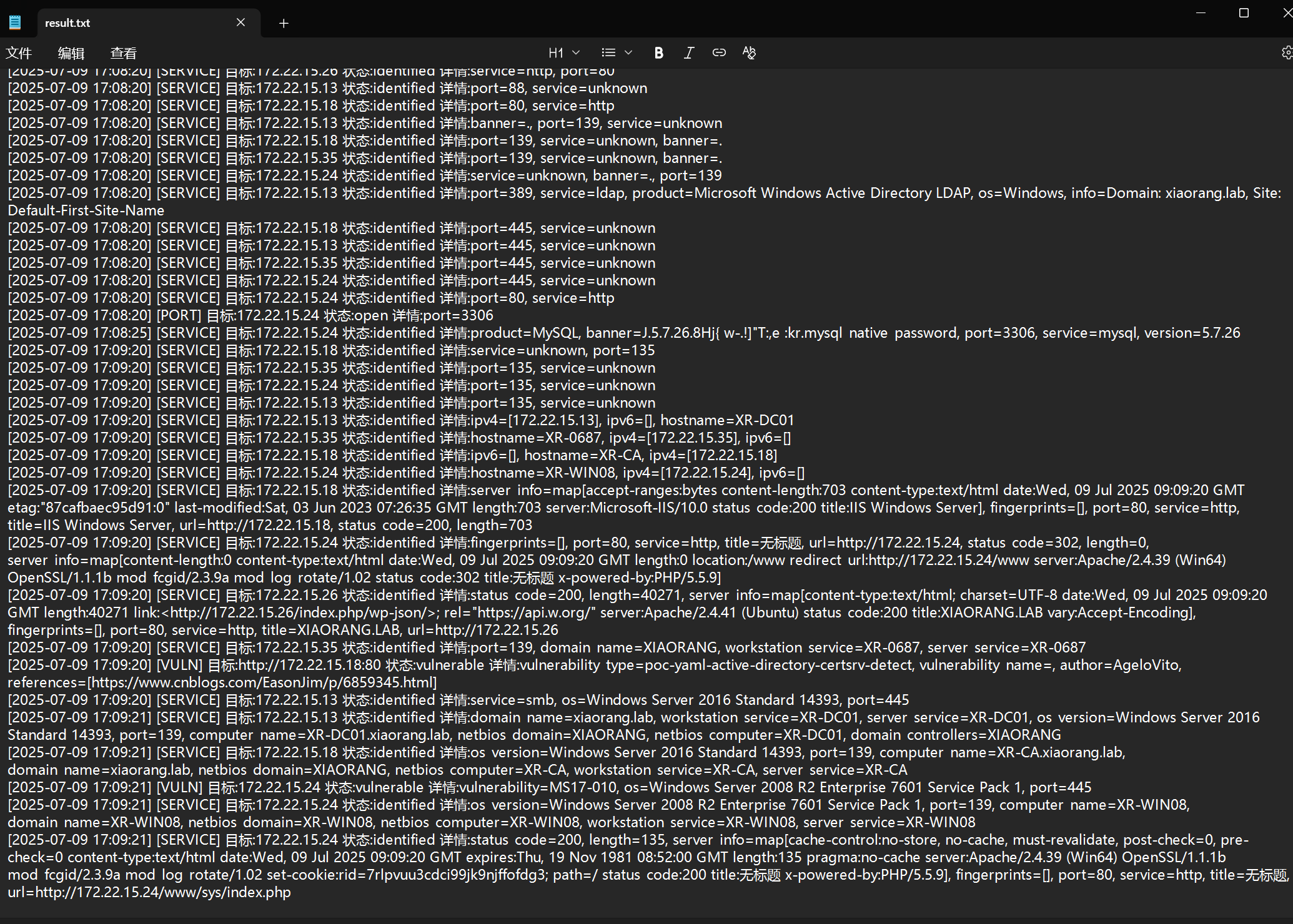
Task: Open the 编辑 menu
Action: (x=71, y=53)
